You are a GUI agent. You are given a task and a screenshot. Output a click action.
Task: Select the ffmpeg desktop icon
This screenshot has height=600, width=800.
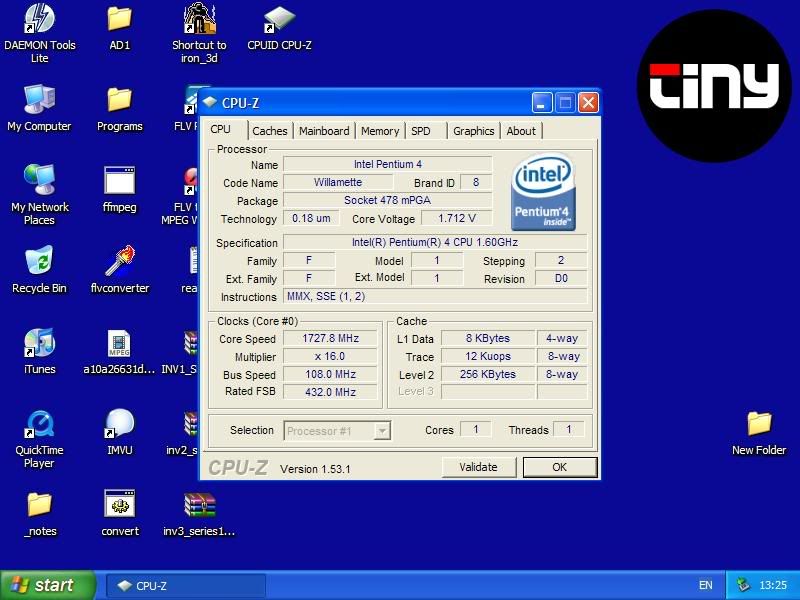click(119, 189)
